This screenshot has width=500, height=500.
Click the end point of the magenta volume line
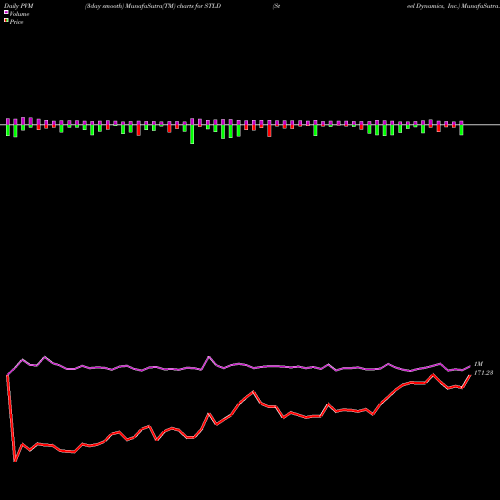coord(470,366)
